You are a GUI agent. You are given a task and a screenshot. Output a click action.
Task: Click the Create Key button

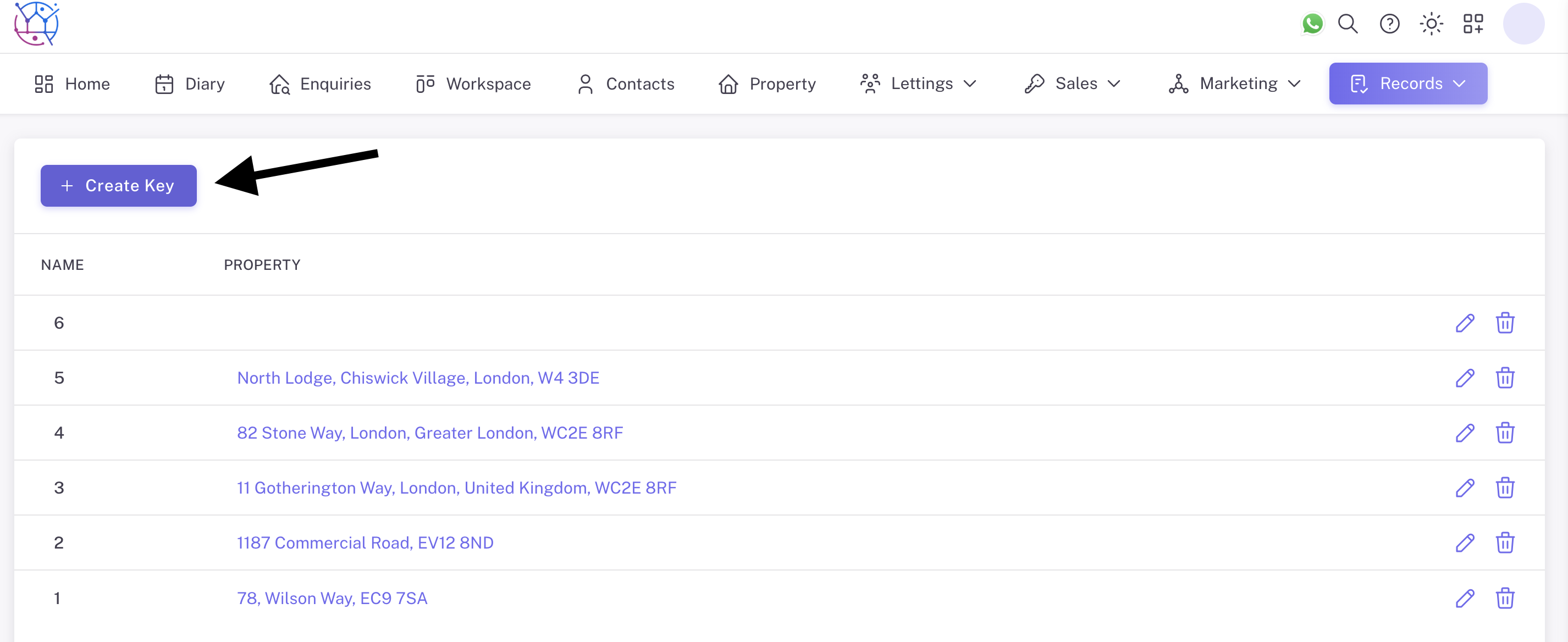pyautogui.click(x=118, y=186)
